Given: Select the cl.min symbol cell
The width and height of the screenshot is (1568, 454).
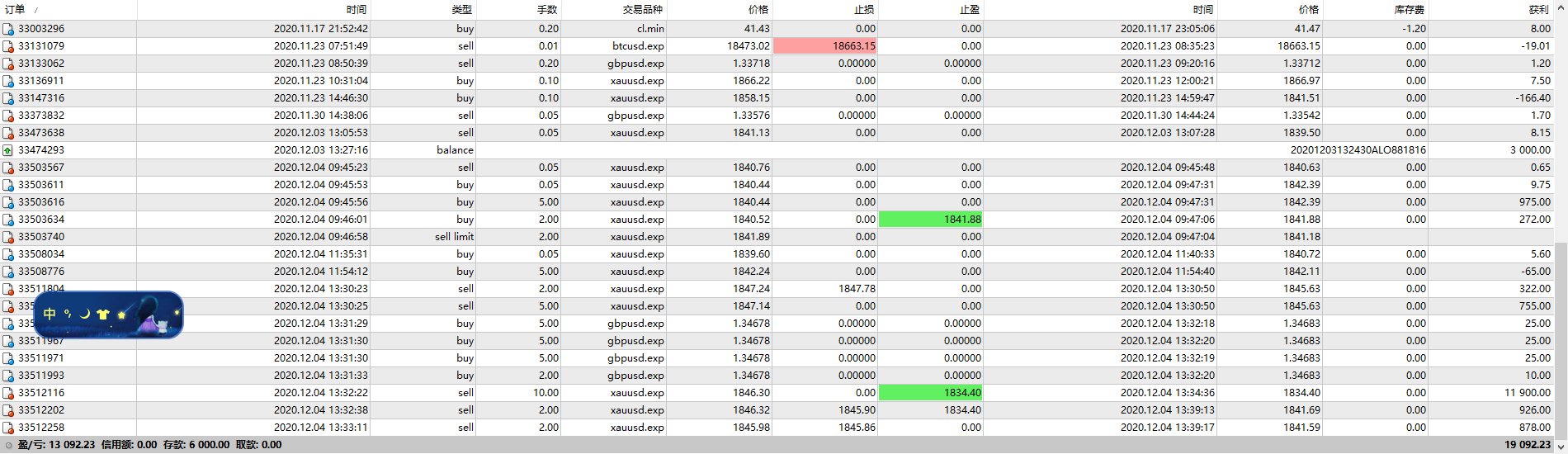Looking at the screenshot, I should [614, 29].
